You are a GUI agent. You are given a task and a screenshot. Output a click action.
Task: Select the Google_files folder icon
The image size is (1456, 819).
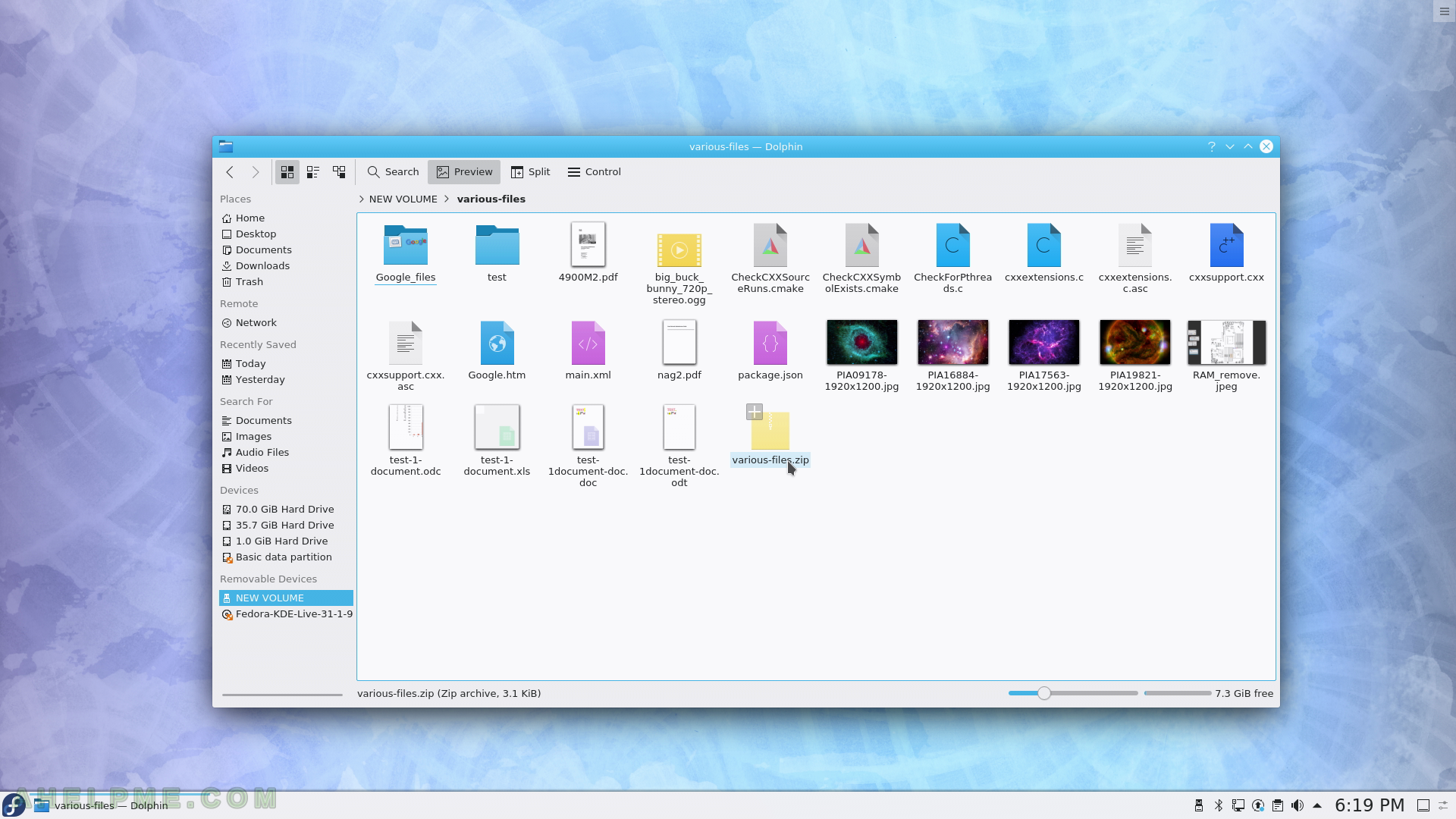tap(406, 245)
